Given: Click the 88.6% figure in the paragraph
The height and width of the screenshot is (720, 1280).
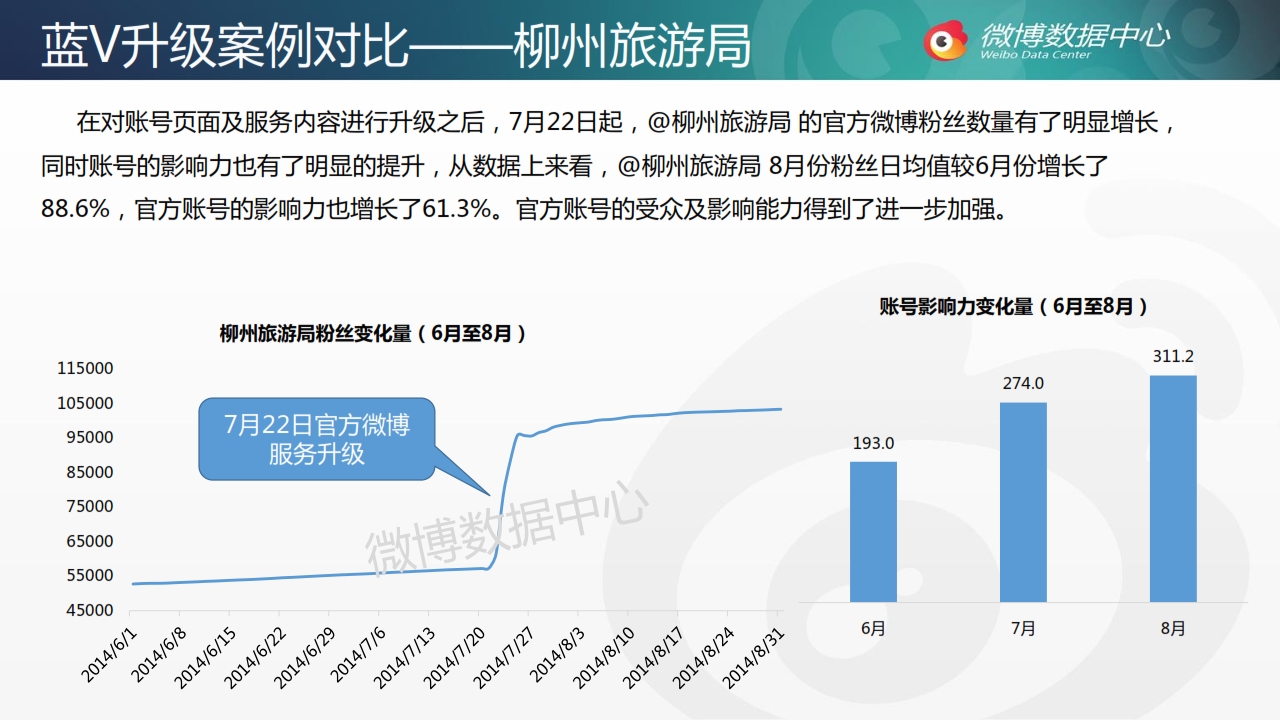Looking at the screenshot, I should click(x=76, y=209).
